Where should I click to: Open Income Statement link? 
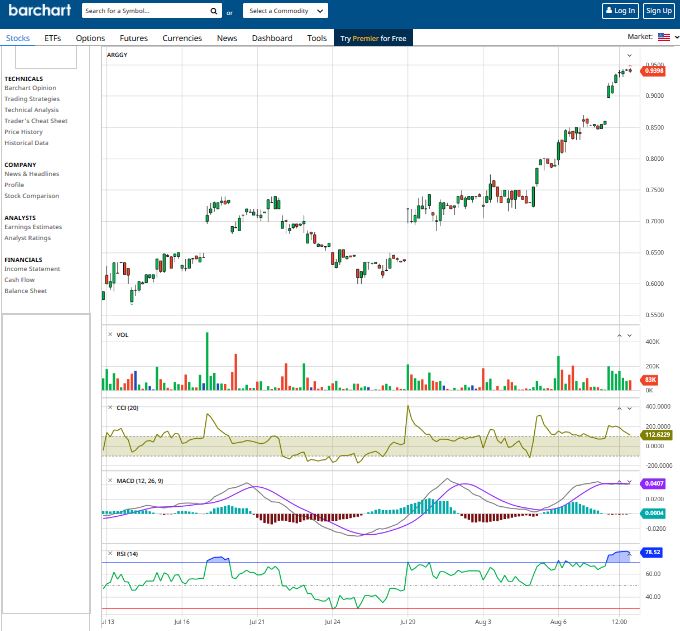click(x=32, y=268)
